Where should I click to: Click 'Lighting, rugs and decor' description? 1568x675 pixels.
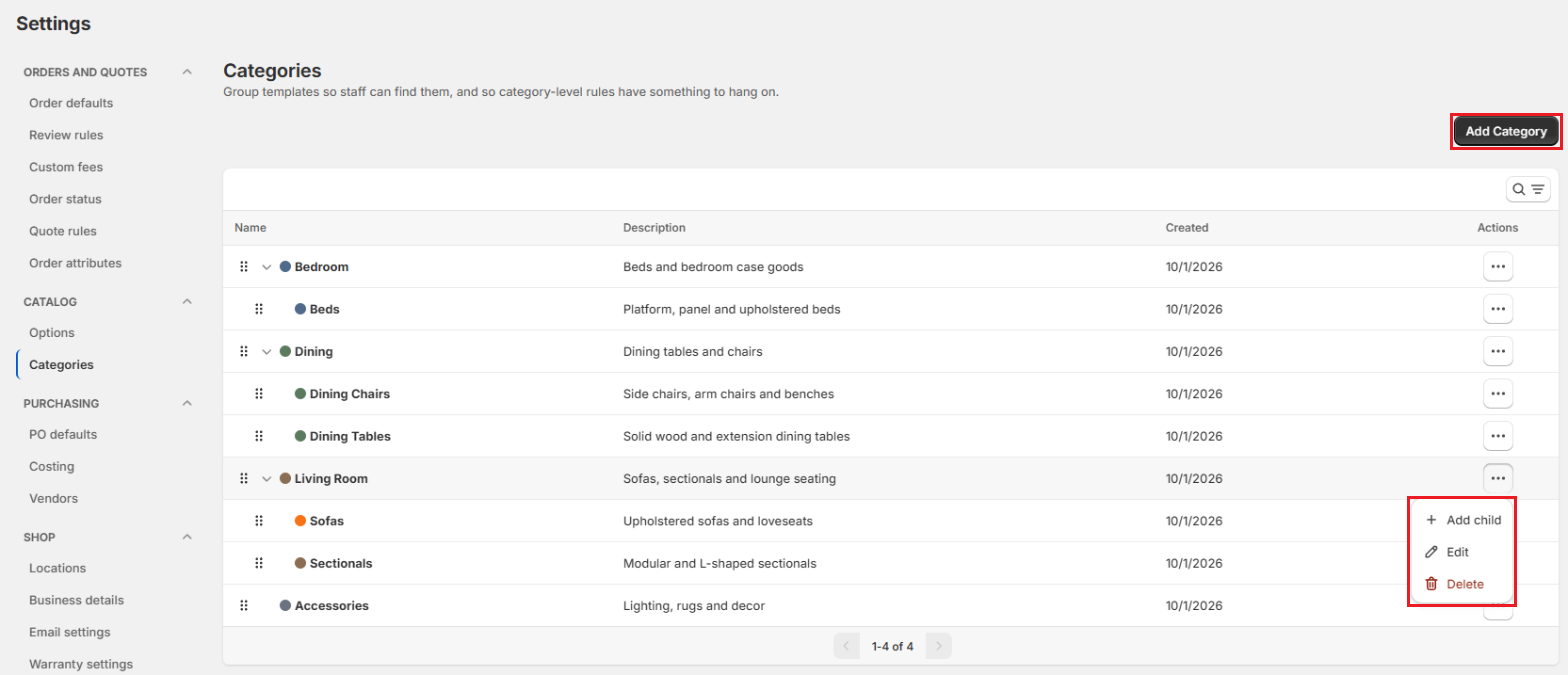coord(694,606)
